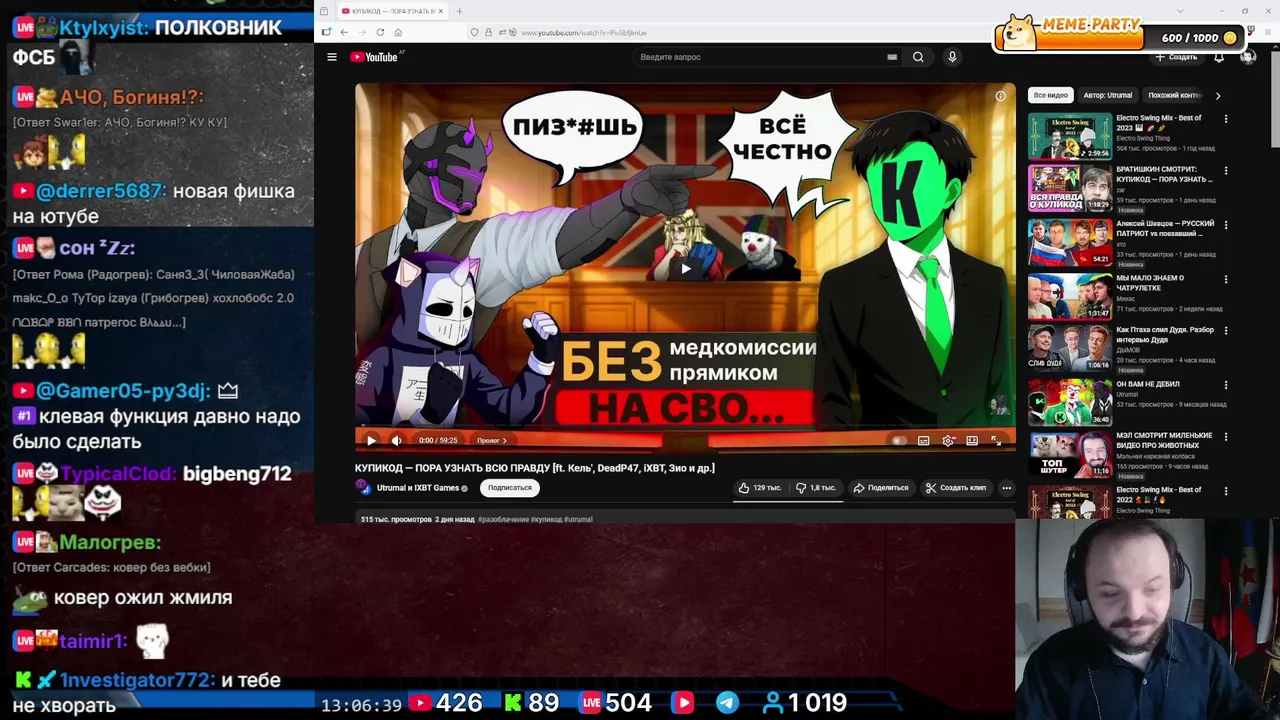The height and width of the screenshot is (720, 1280).
Task: Mute the video volume icon
Action: pyautogui.click(x=396, y=440)
